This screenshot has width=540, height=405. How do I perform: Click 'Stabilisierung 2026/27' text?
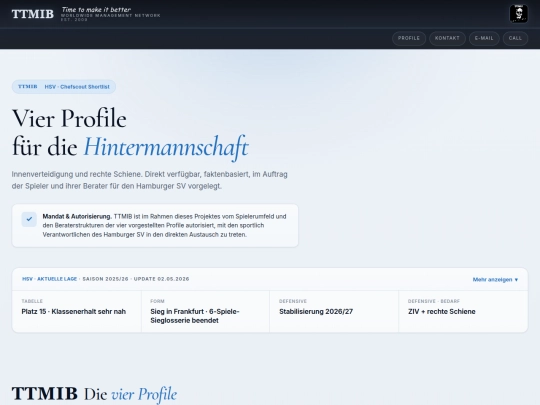coord(316,312)
